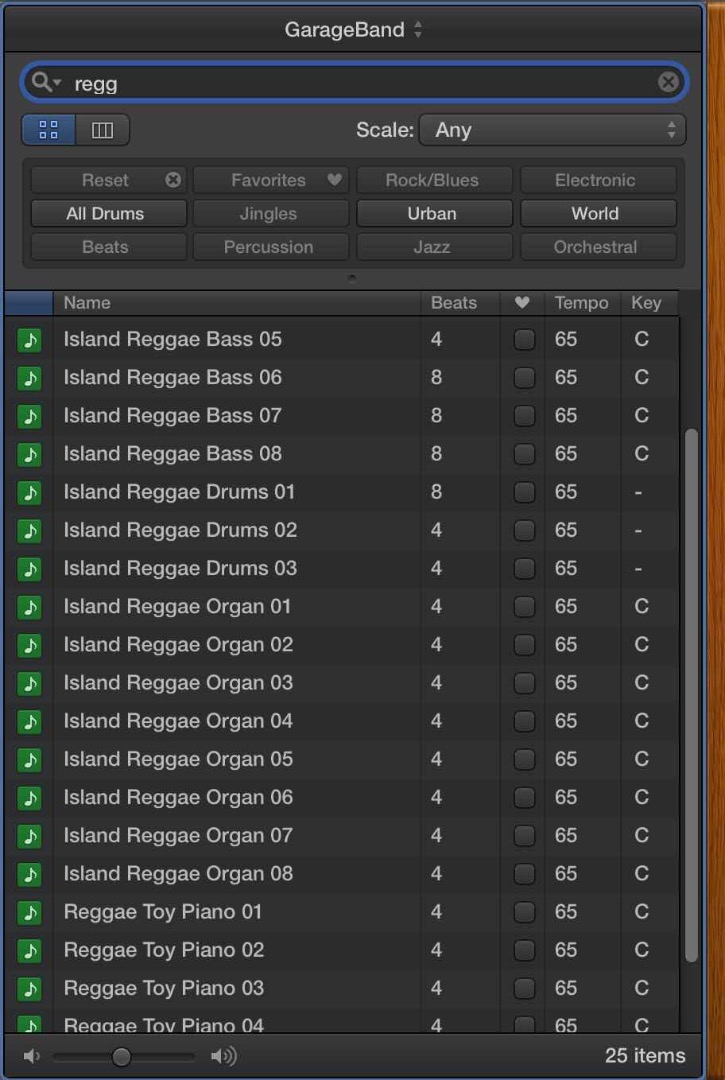Mark Island Reggae Drums 01 as favorite
The image size is (725, 1080).
pos(524,492)
